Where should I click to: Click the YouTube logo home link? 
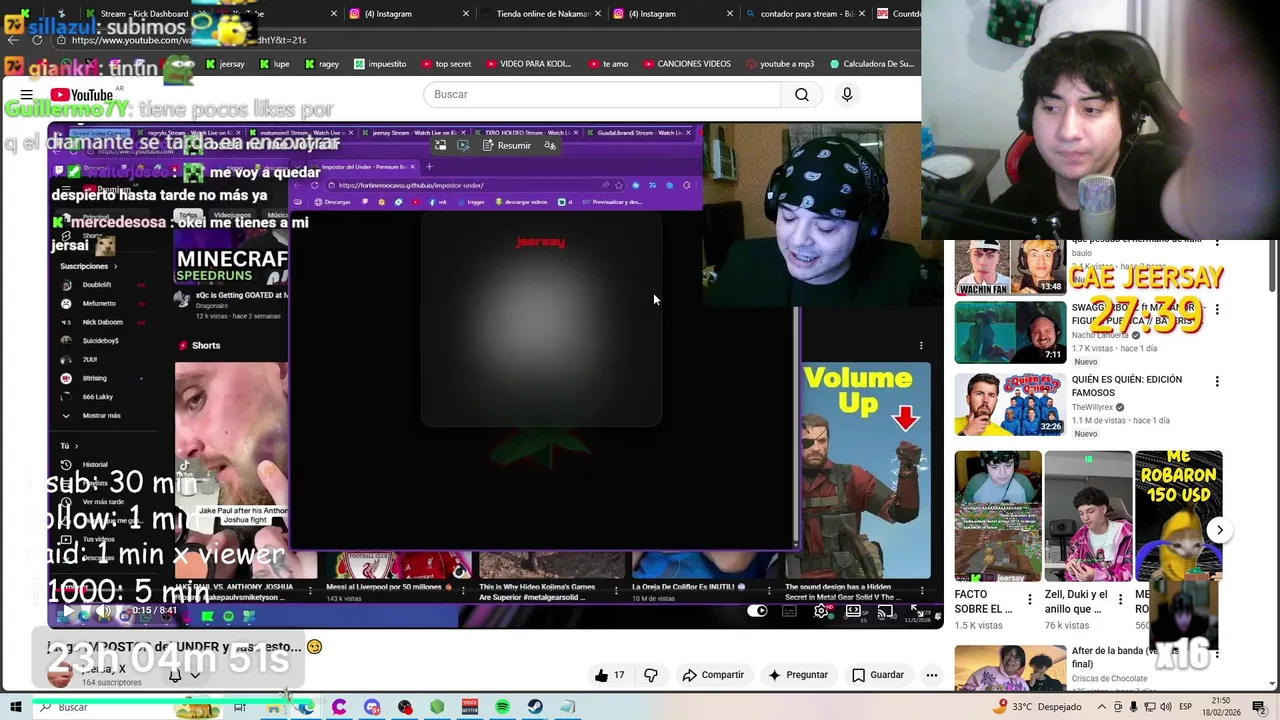[81, 95]
